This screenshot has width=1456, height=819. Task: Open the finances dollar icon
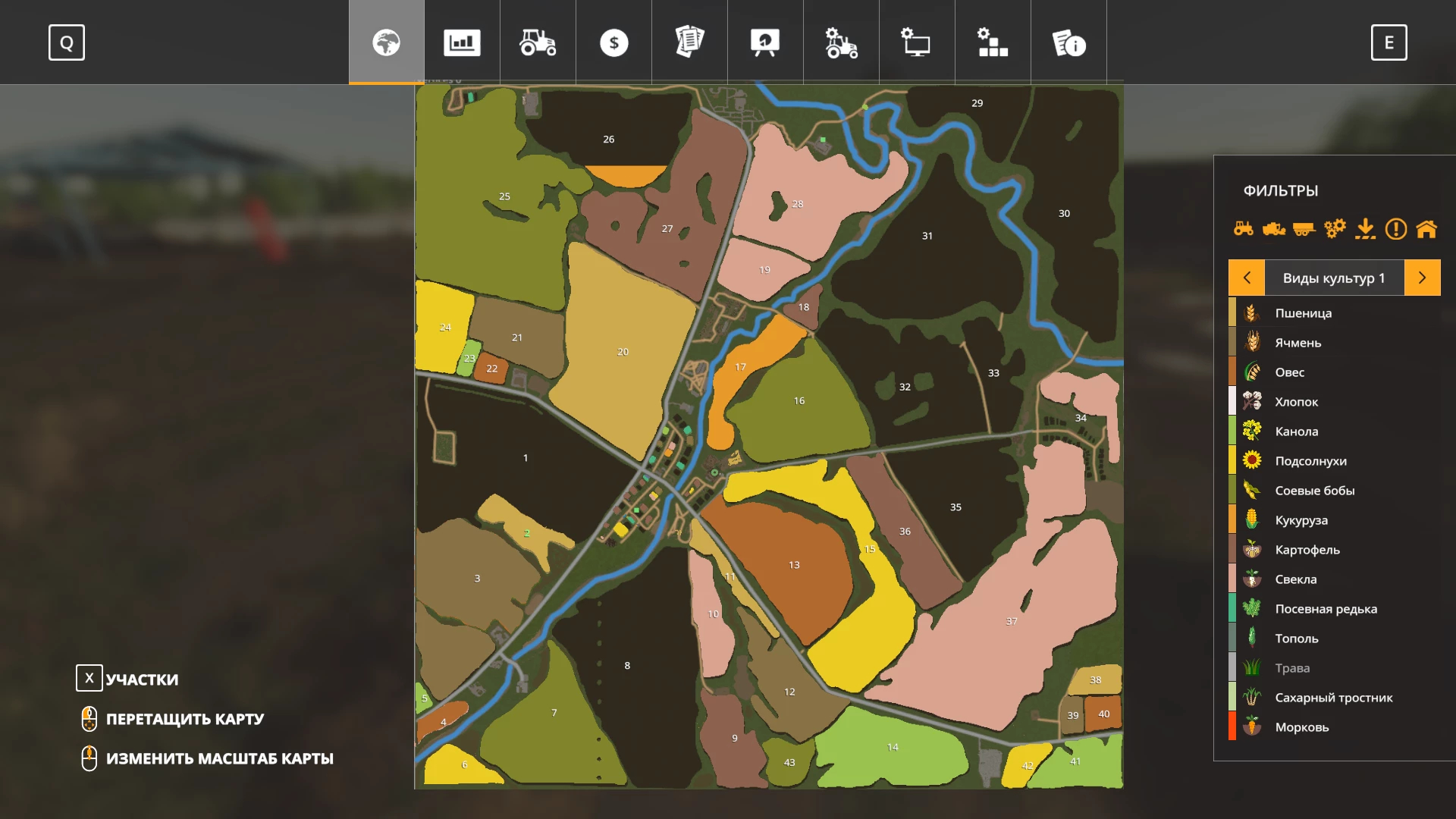pos(613,42)
